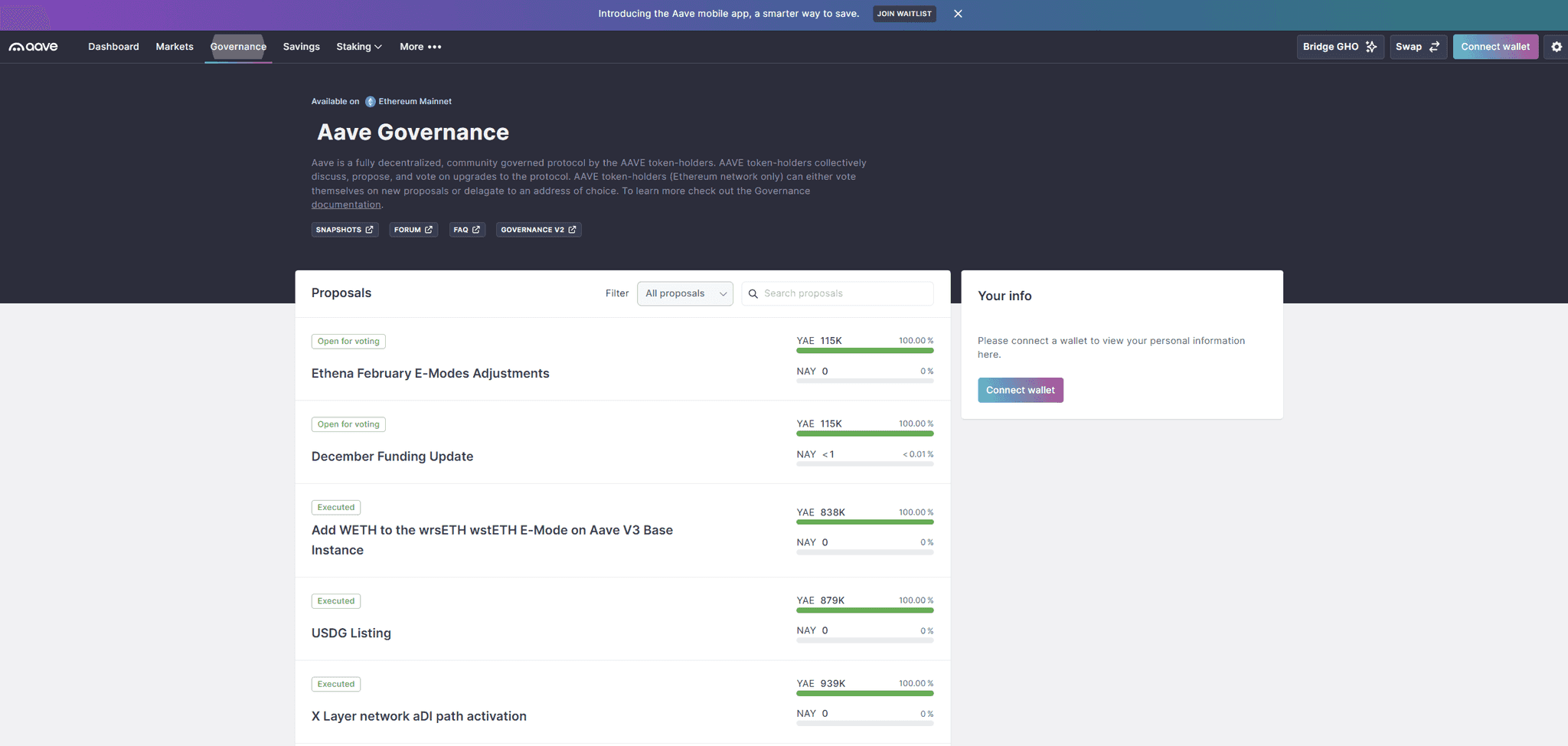
Task: Go to the Savings section
Action: pos(301,47)
